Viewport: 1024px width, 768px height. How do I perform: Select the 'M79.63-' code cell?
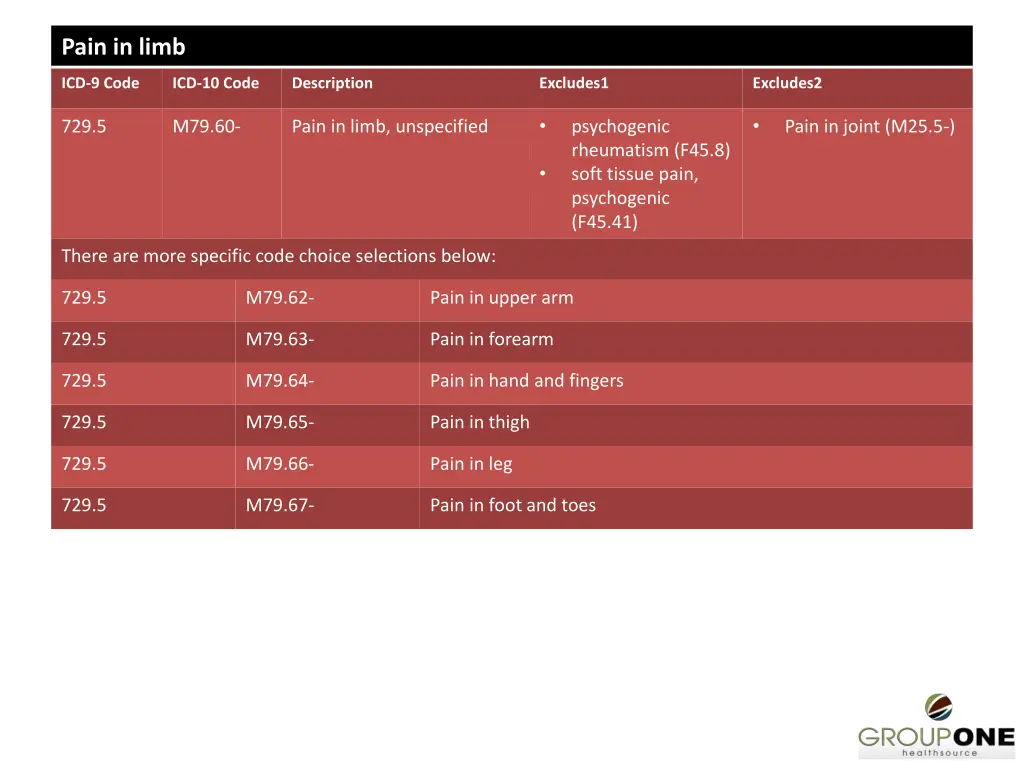280,339
